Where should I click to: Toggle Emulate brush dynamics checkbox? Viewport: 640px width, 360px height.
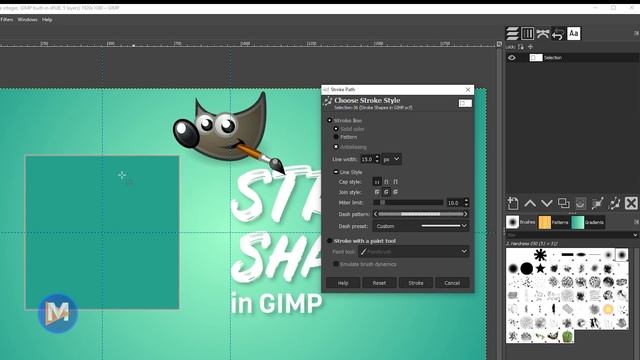(336, 264)
